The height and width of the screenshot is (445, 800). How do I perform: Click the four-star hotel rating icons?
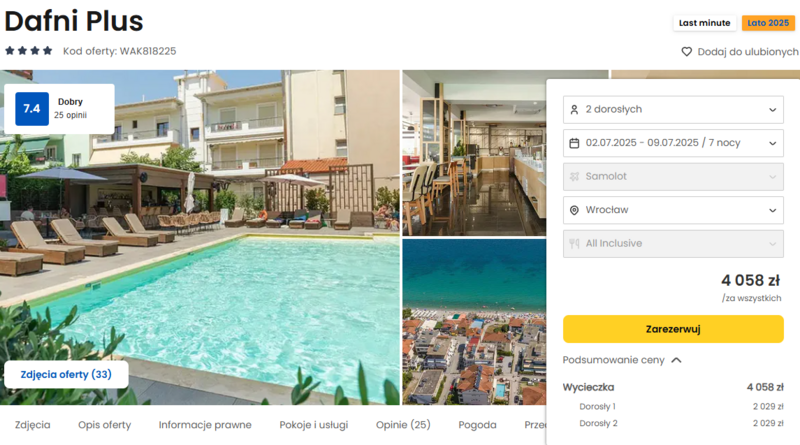29,51
